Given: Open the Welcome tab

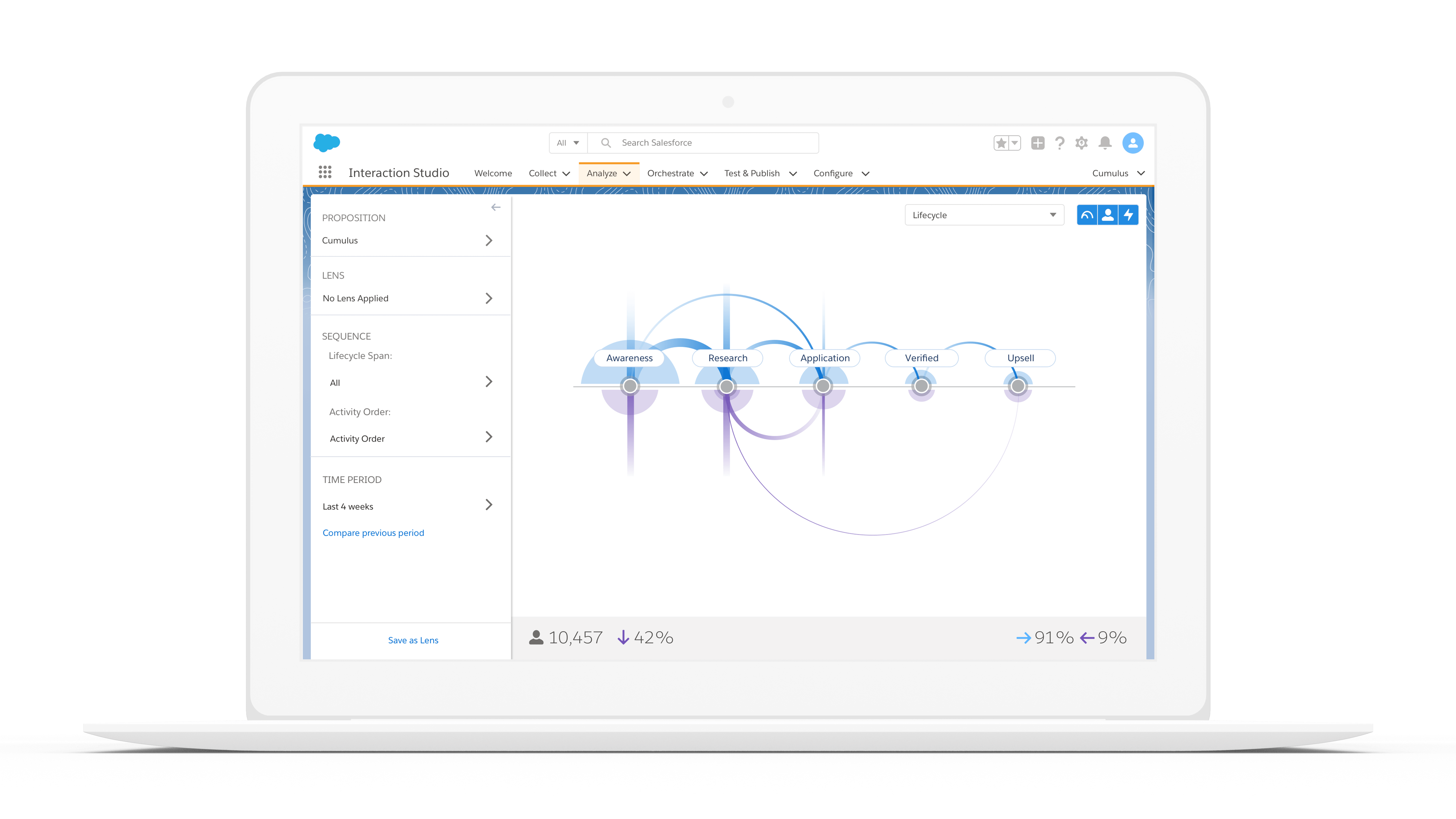Looking at the screenshot, I should (493, 173).
